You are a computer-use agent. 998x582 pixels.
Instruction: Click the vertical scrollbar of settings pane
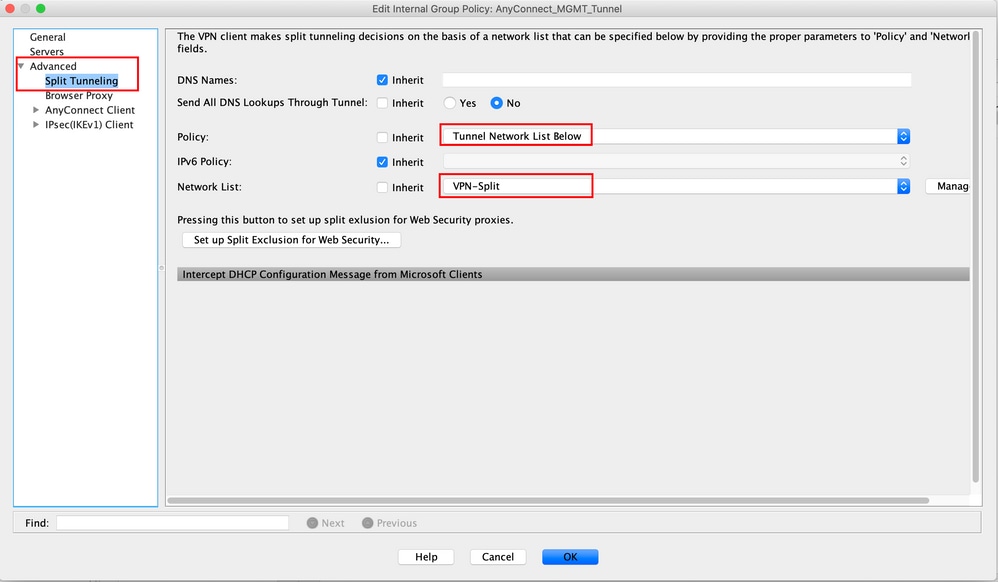976,258
